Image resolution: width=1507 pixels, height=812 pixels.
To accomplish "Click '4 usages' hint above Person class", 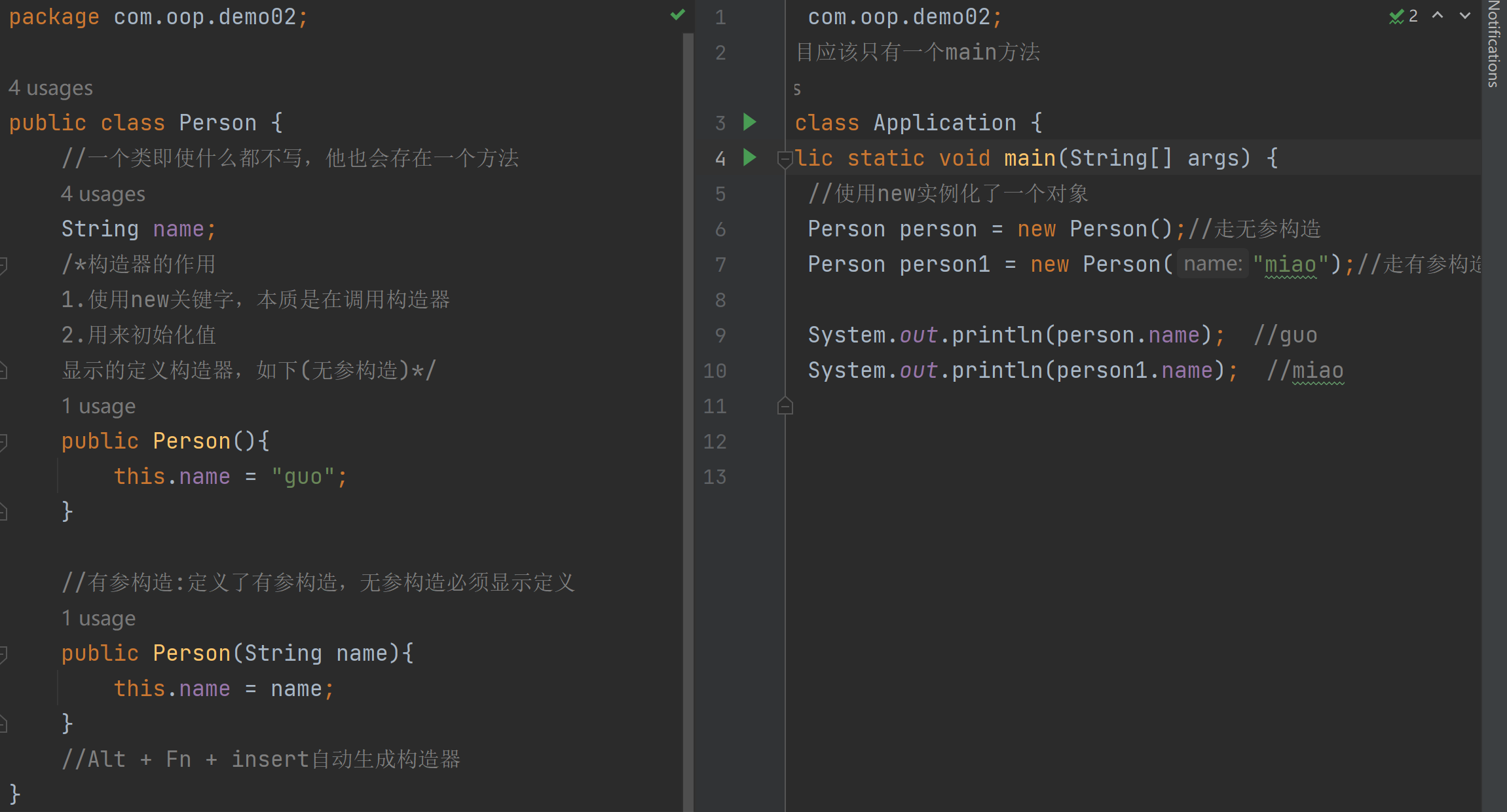I will (x=50, y=88).
